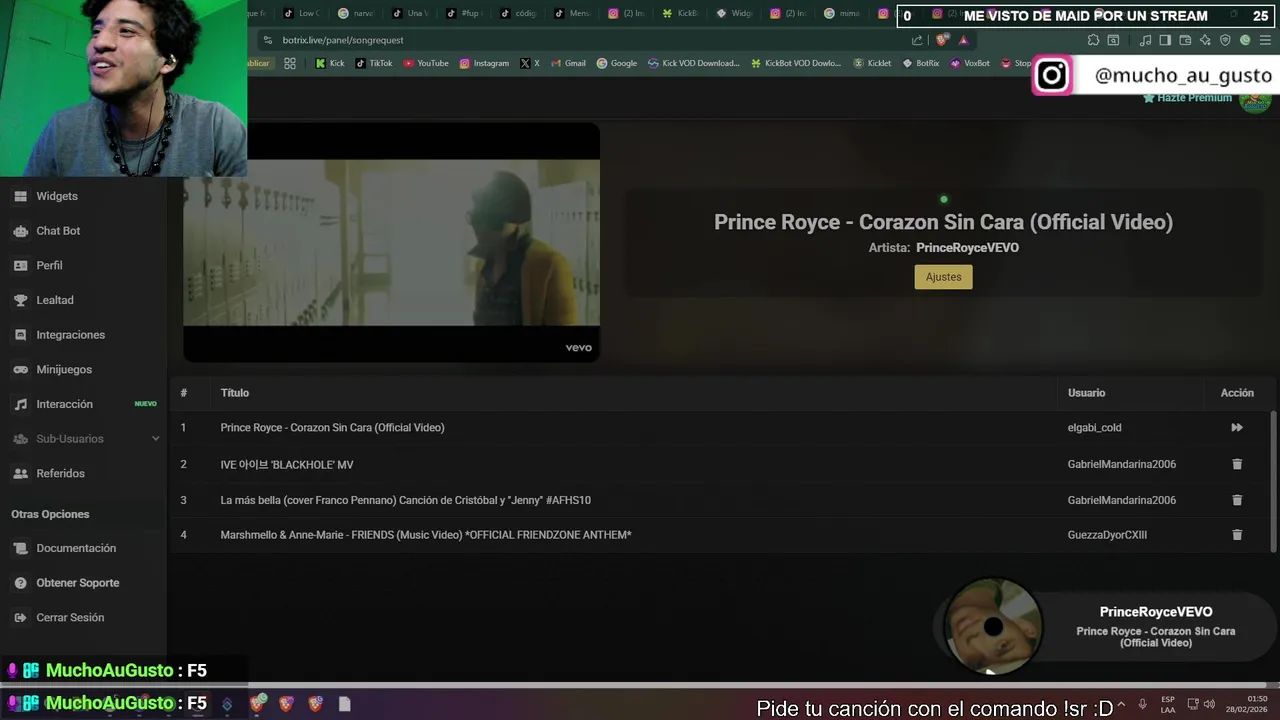Image resolution: width=1280 pixels, height=720 pixels.
Task: Open Brave Wallet toolbar icon
Action: tap(1185, 40)
